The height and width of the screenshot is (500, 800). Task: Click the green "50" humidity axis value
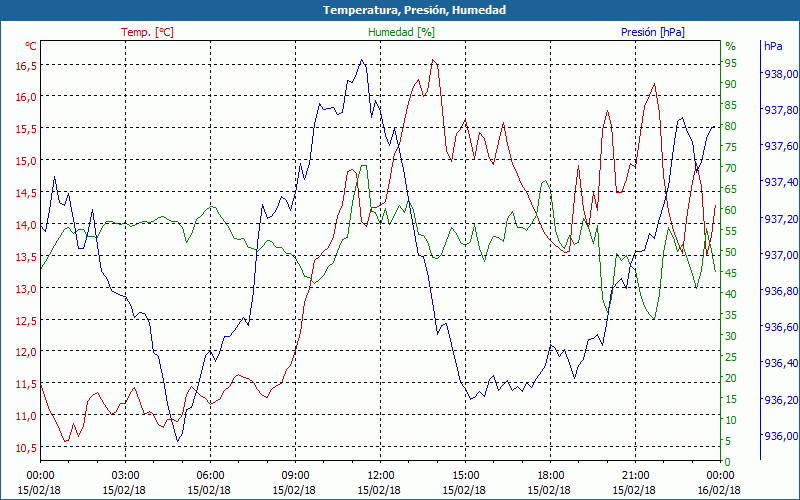[731, 252]
